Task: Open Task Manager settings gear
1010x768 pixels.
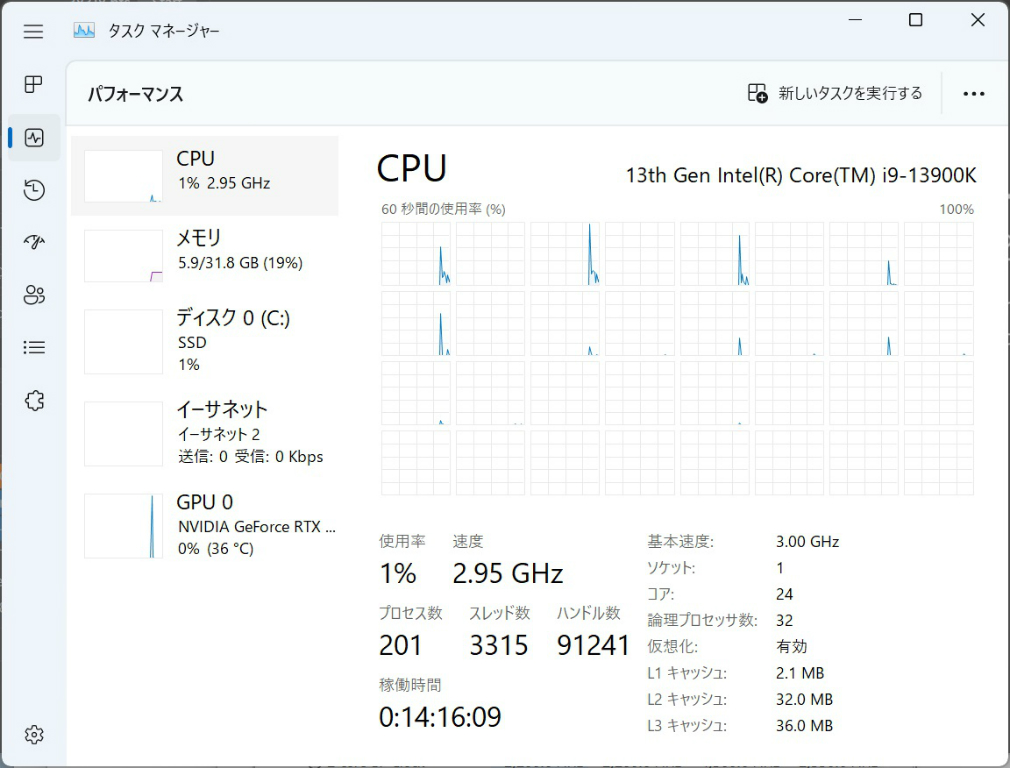Action: (34, 735)
